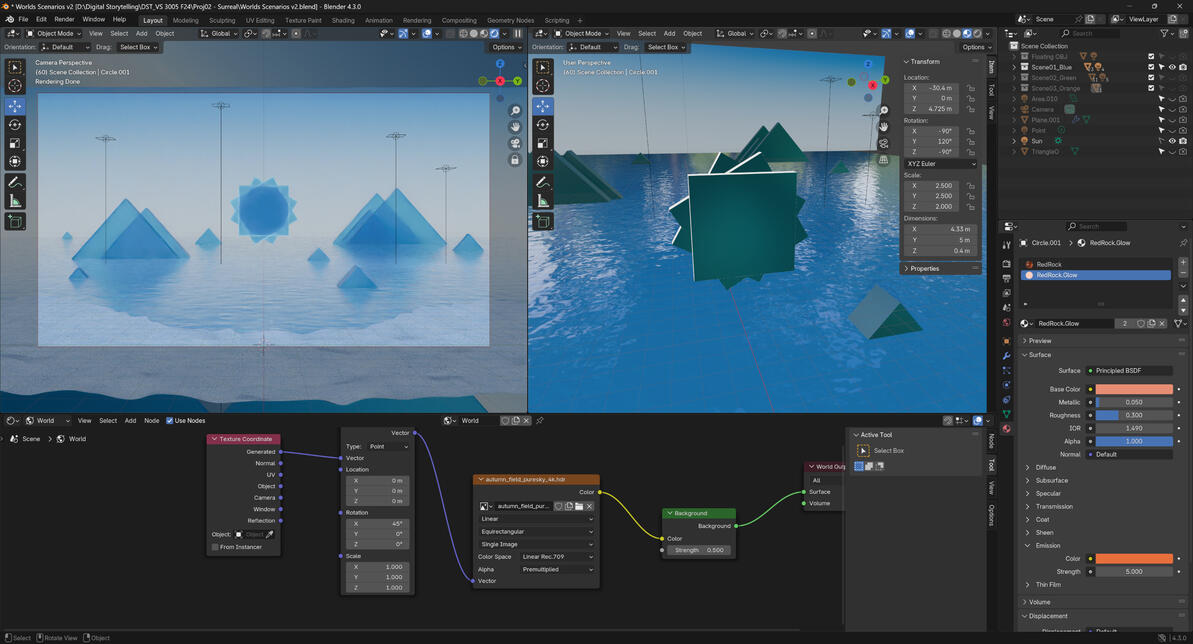Open the XYZ Euler rotation mode dropdown
Image resolution: width=1193 pixels, height=644 pixels.
(940, 163)
